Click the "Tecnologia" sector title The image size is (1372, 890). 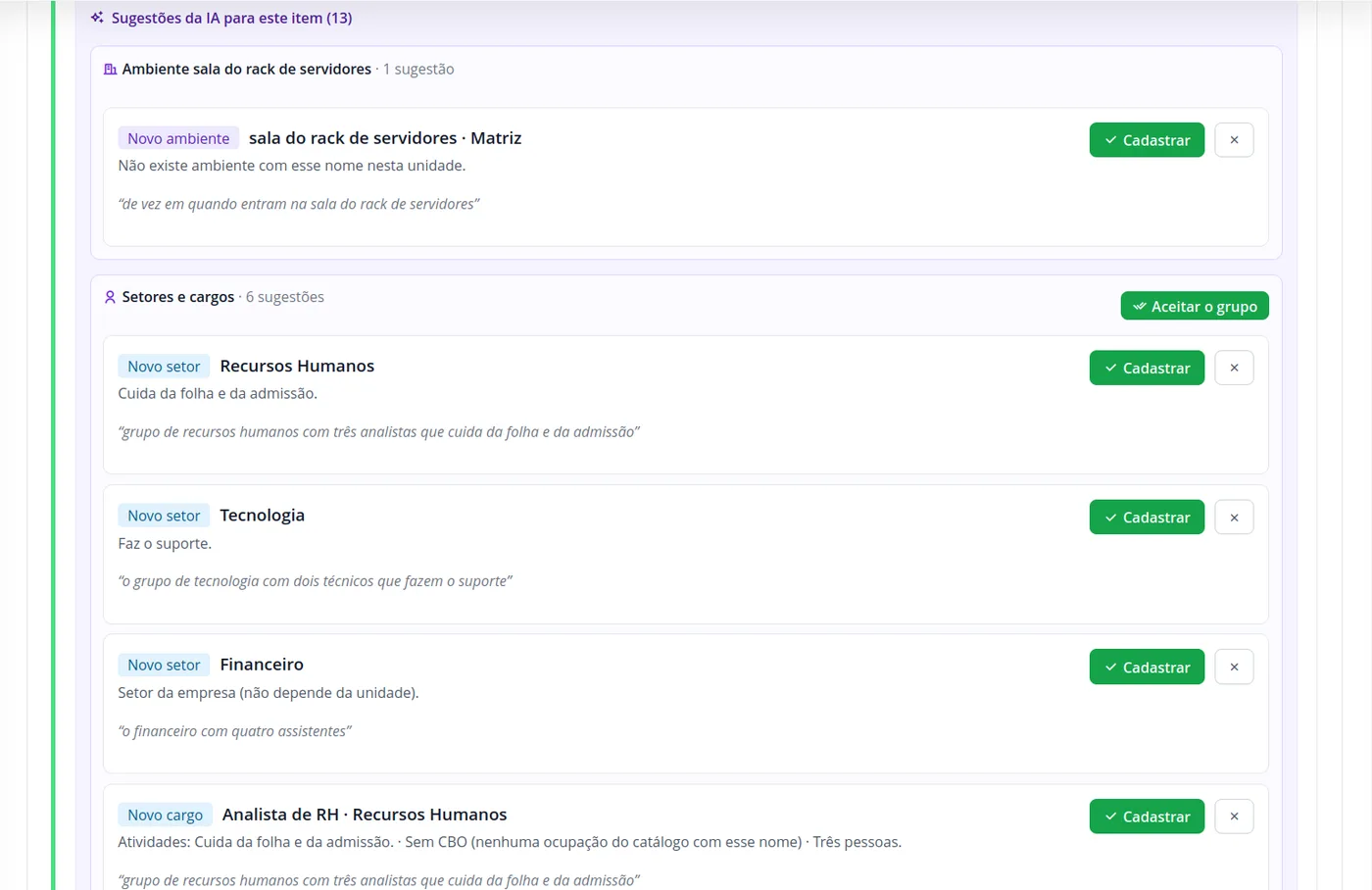point(262,515)
